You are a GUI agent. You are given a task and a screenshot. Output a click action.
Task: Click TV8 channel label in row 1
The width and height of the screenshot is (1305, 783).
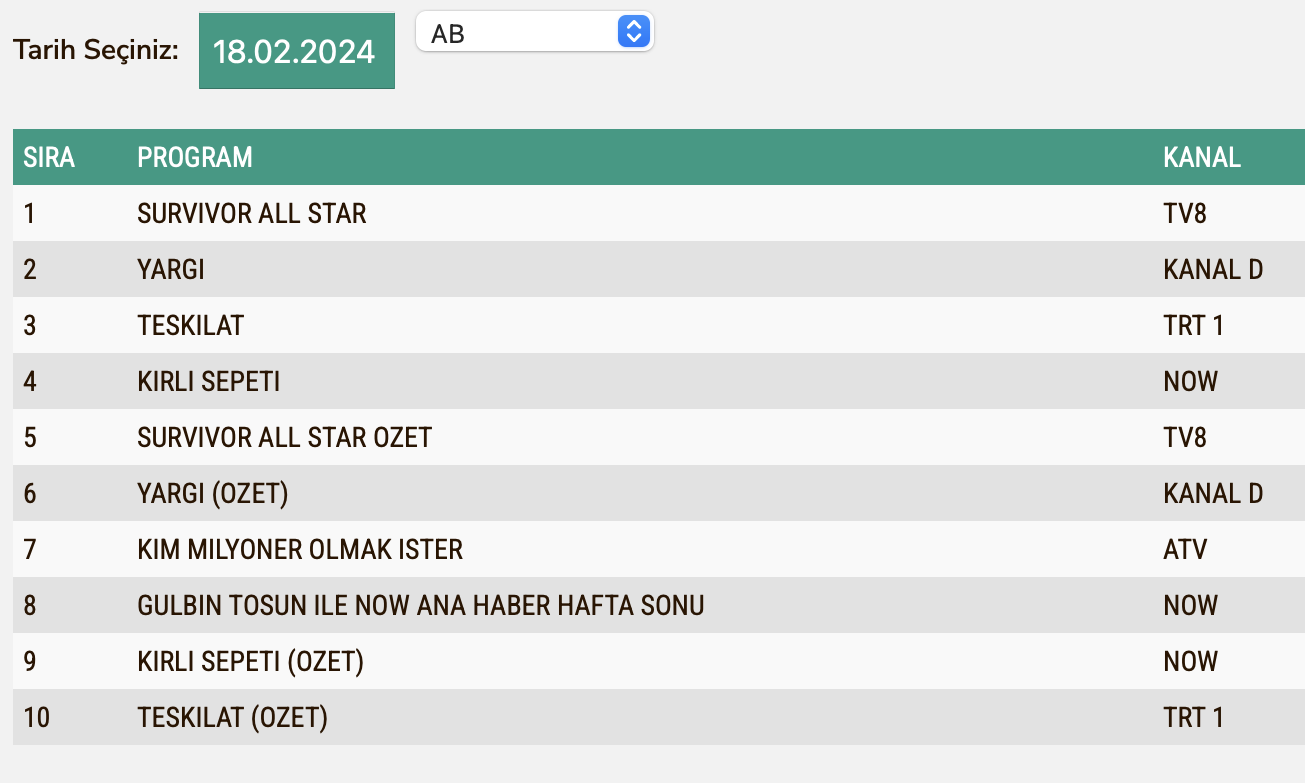(x=1184, y=213)
